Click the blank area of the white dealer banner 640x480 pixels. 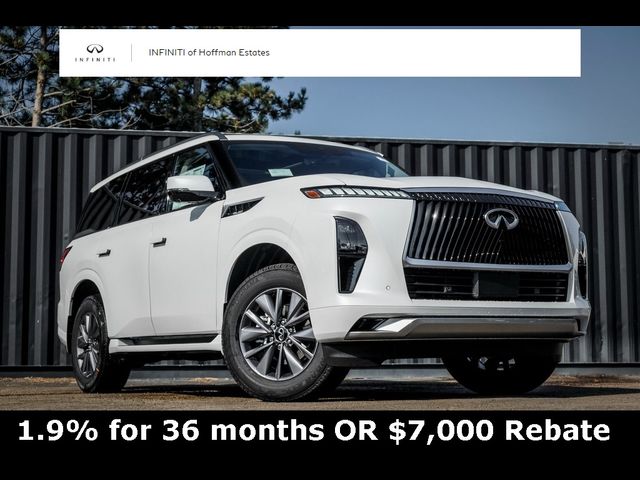pyautogui.click(x=424, y=53)
